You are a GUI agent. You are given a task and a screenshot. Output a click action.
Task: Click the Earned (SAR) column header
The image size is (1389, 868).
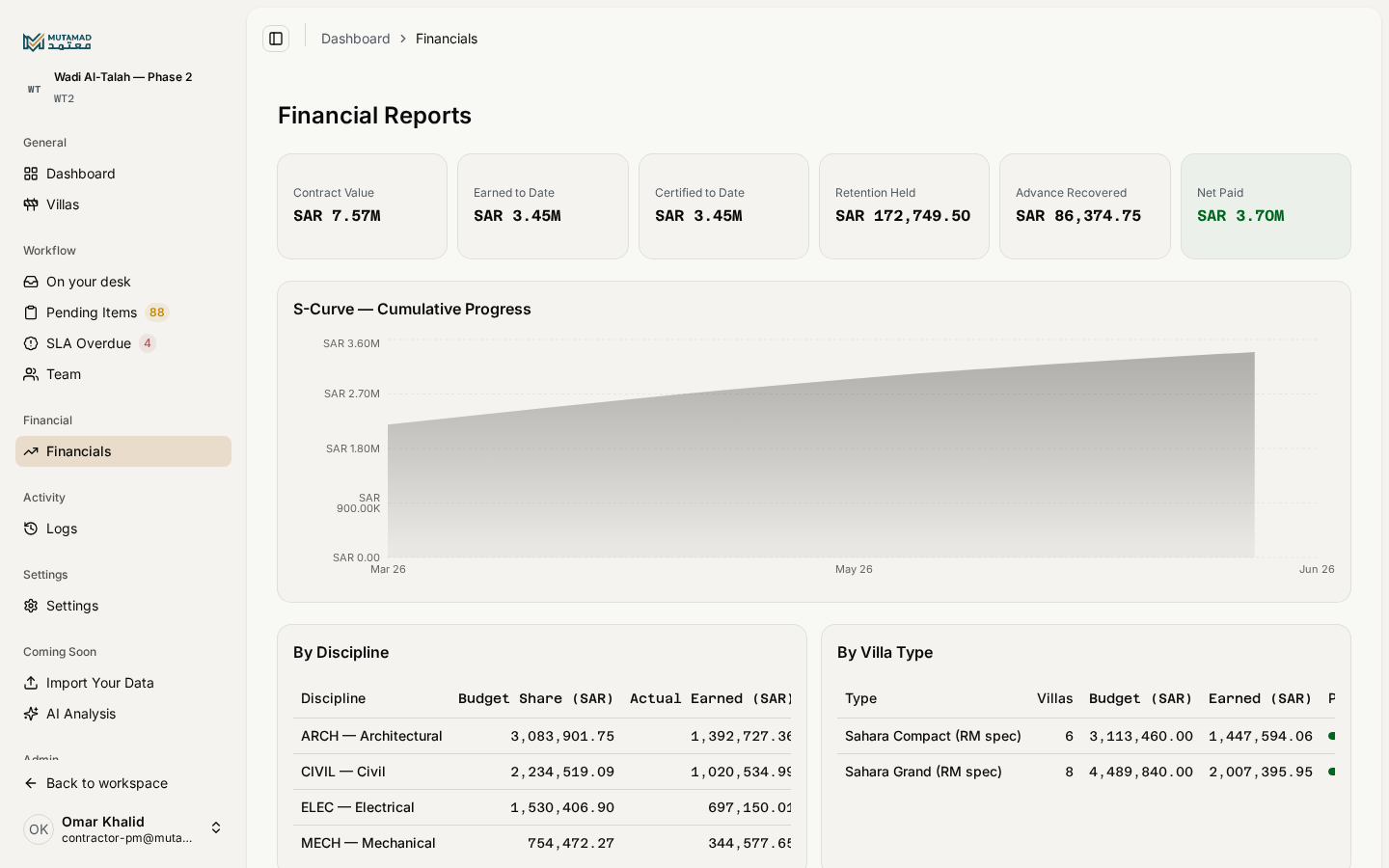pyautogui.click(x=1261, y=698)
